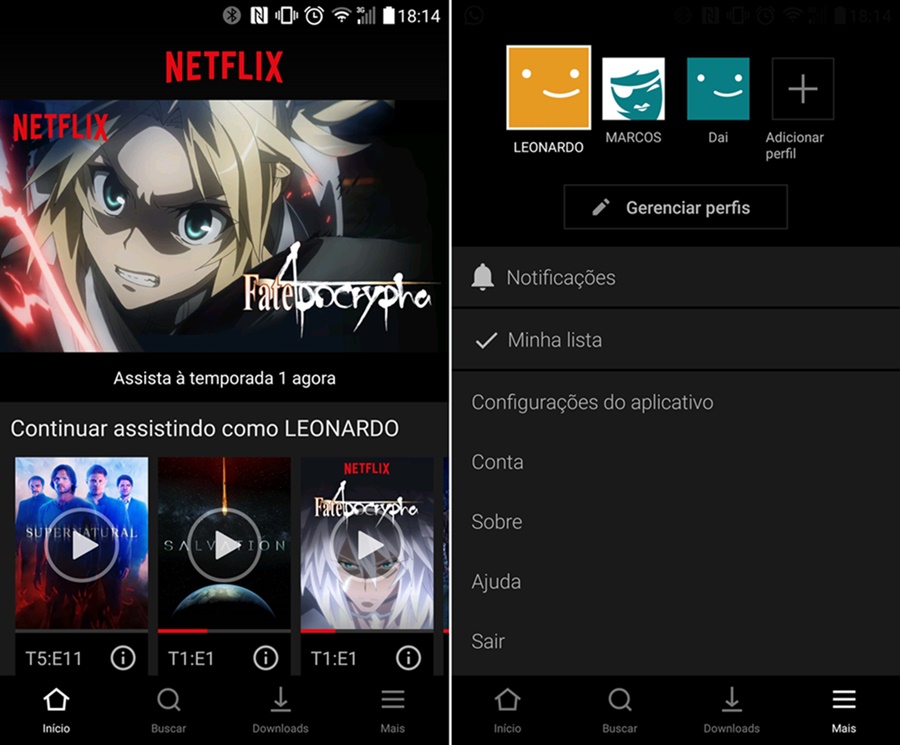Open info icon for Supernatural T5:E11
900x745 pixels.
click(123, 658)
